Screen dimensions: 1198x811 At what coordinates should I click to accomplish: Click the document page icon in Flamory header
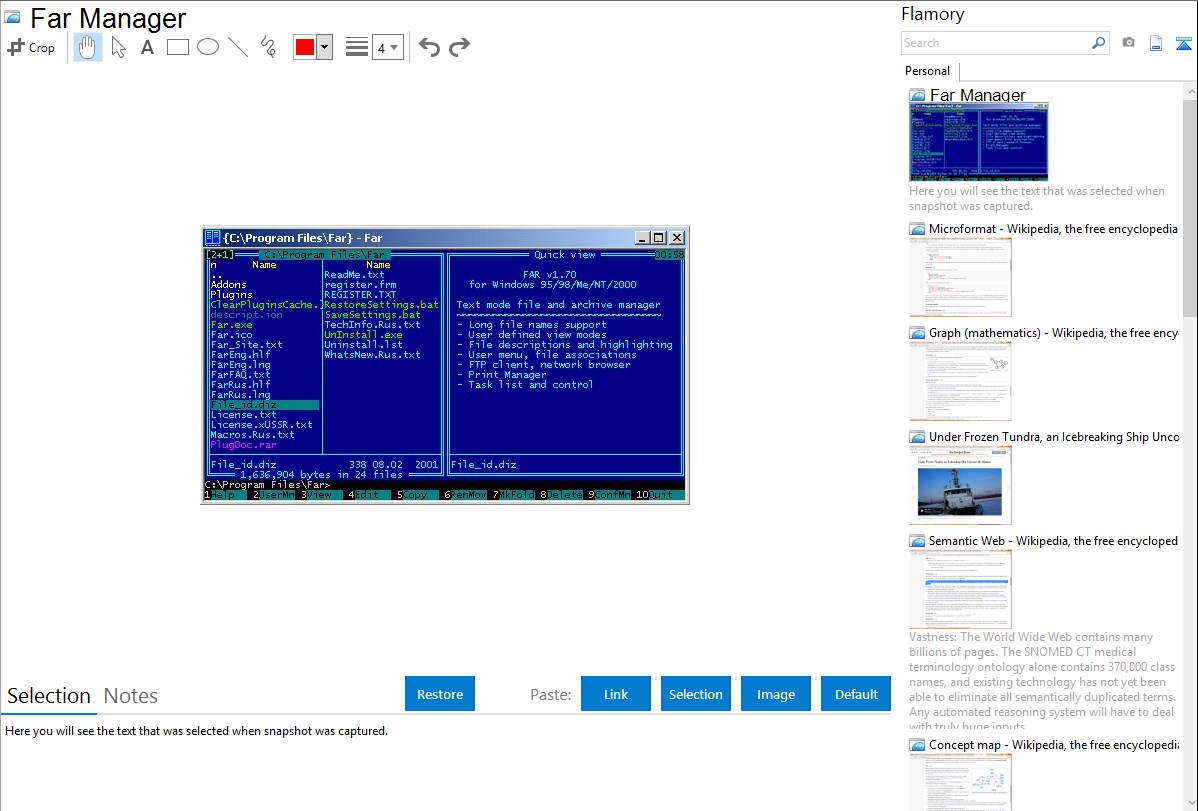pos(1156,43)
